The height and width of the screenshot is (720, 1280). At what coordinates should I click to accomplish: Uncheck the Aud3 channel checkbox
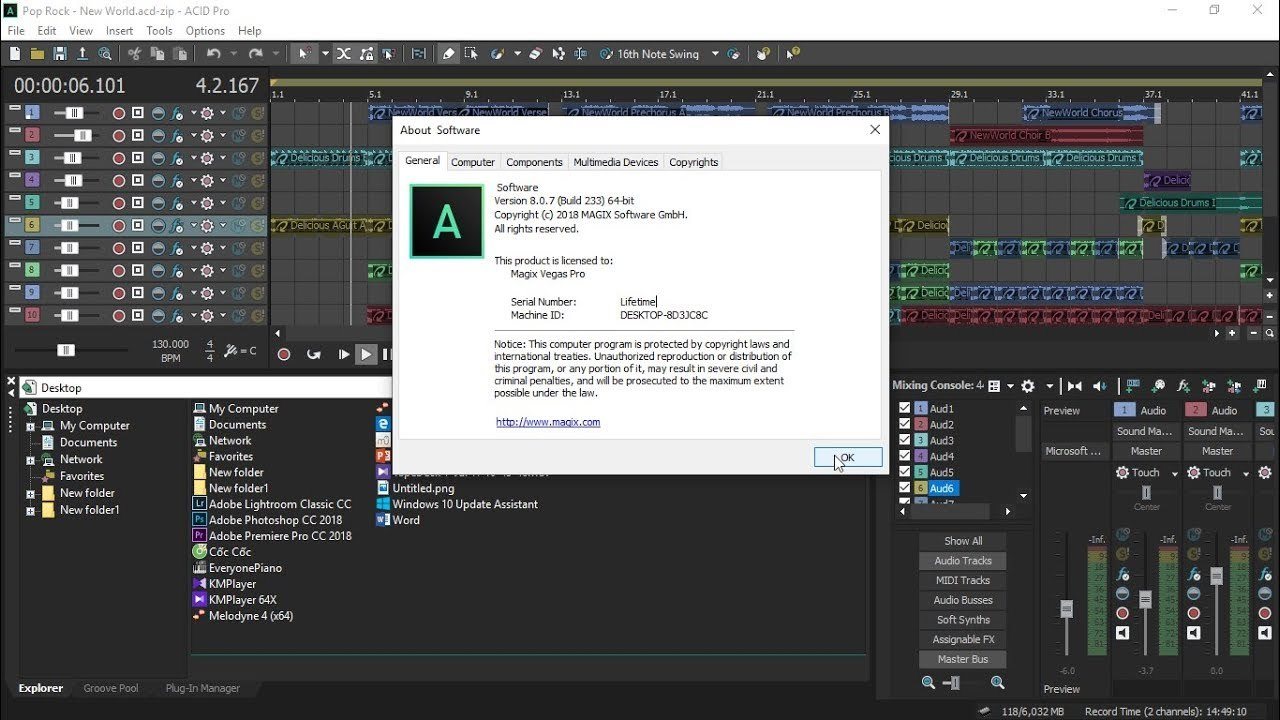point(905,440)
